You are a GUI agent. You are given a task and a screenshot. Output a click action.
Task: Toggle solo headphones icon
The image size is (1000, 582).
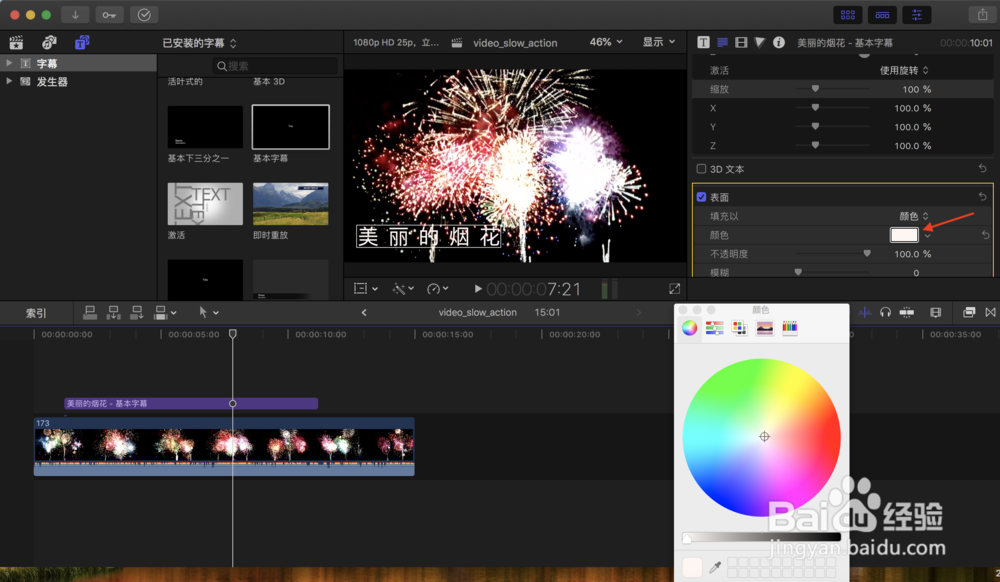coord(885,312)
